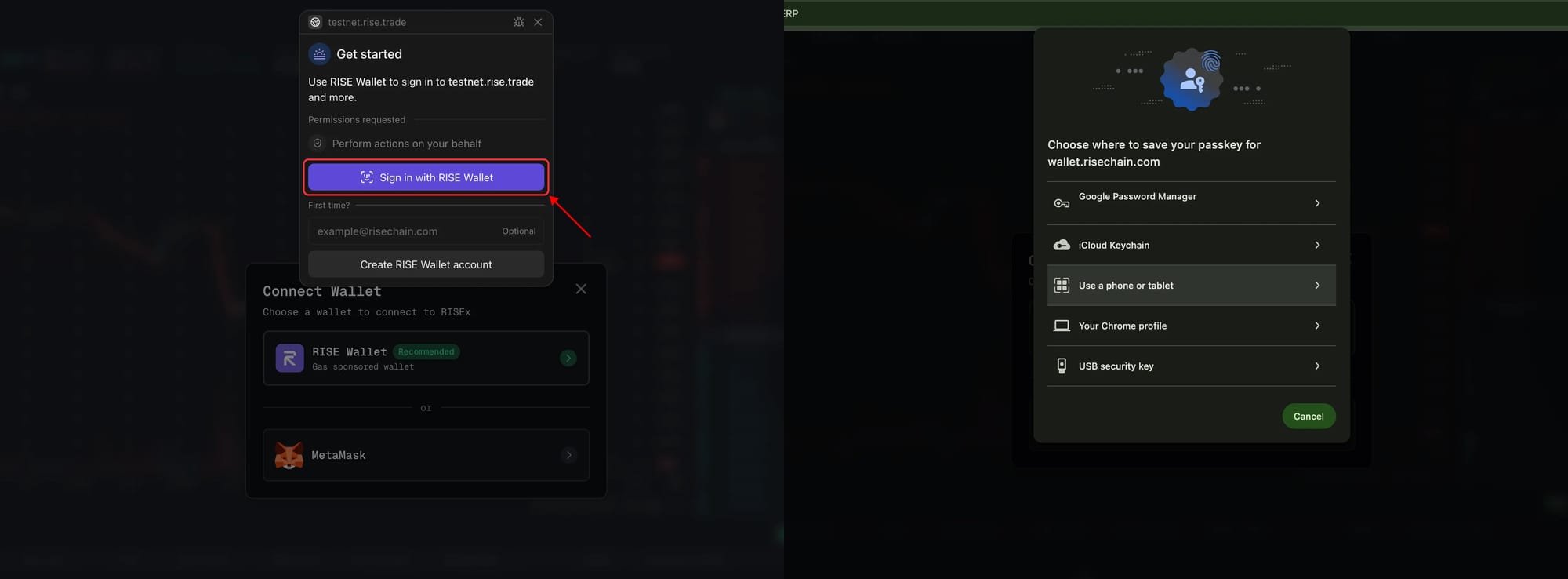The height and width of the screenshot is (579, 1568).
Task: Click the Google Password Manager key icon
Action: (1062, 203)
